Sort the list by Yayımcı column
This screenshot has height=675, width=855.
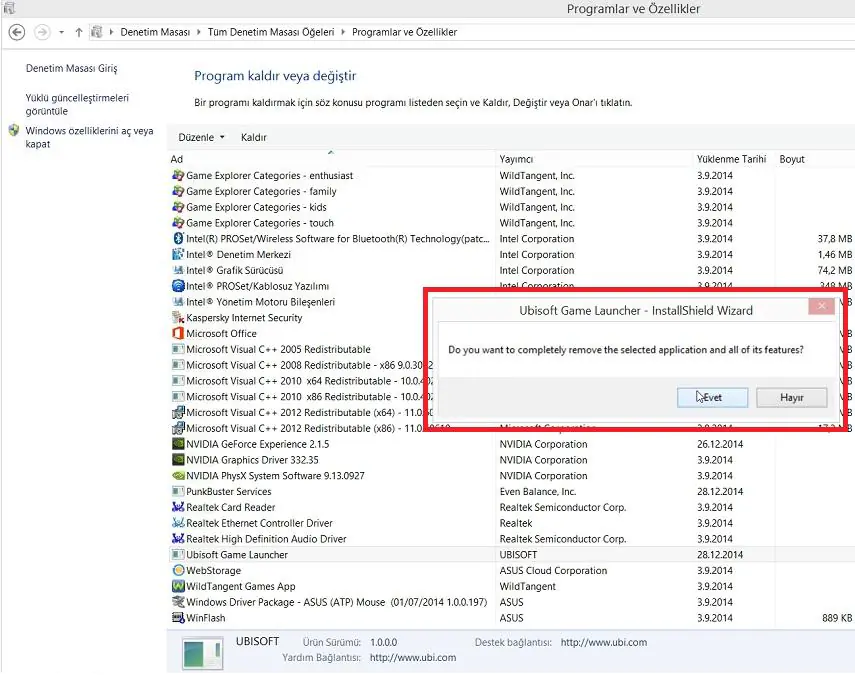coord(517,159)
